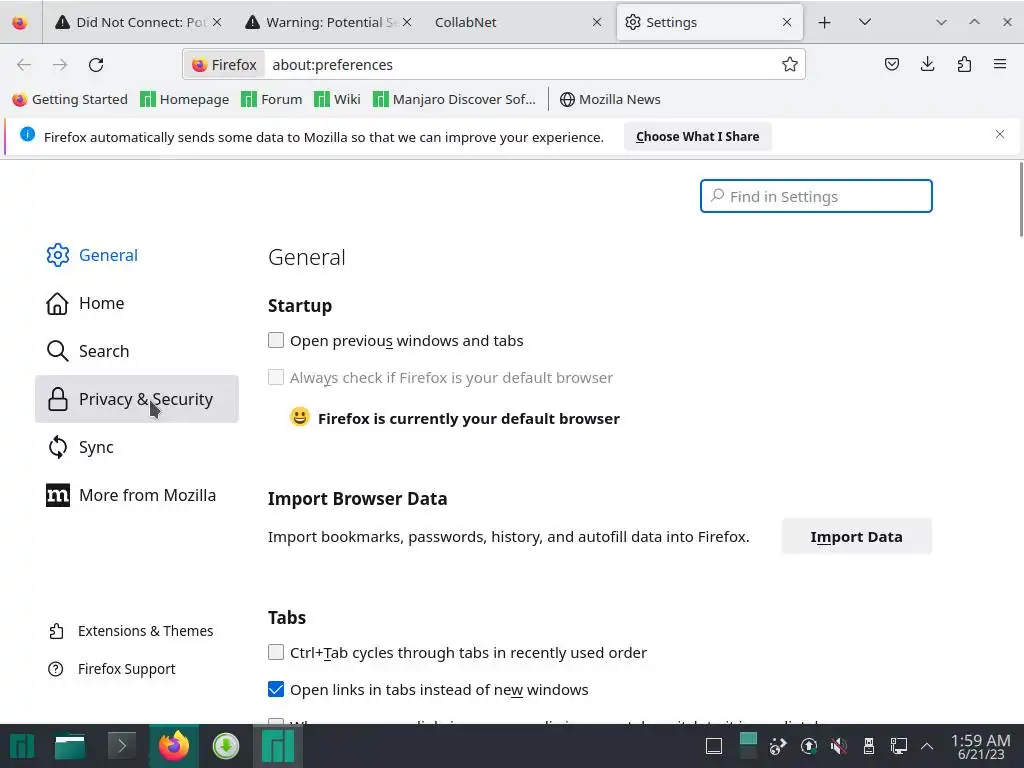
Task: Open More from Mozilla category
Action: [x=136, y=495]
